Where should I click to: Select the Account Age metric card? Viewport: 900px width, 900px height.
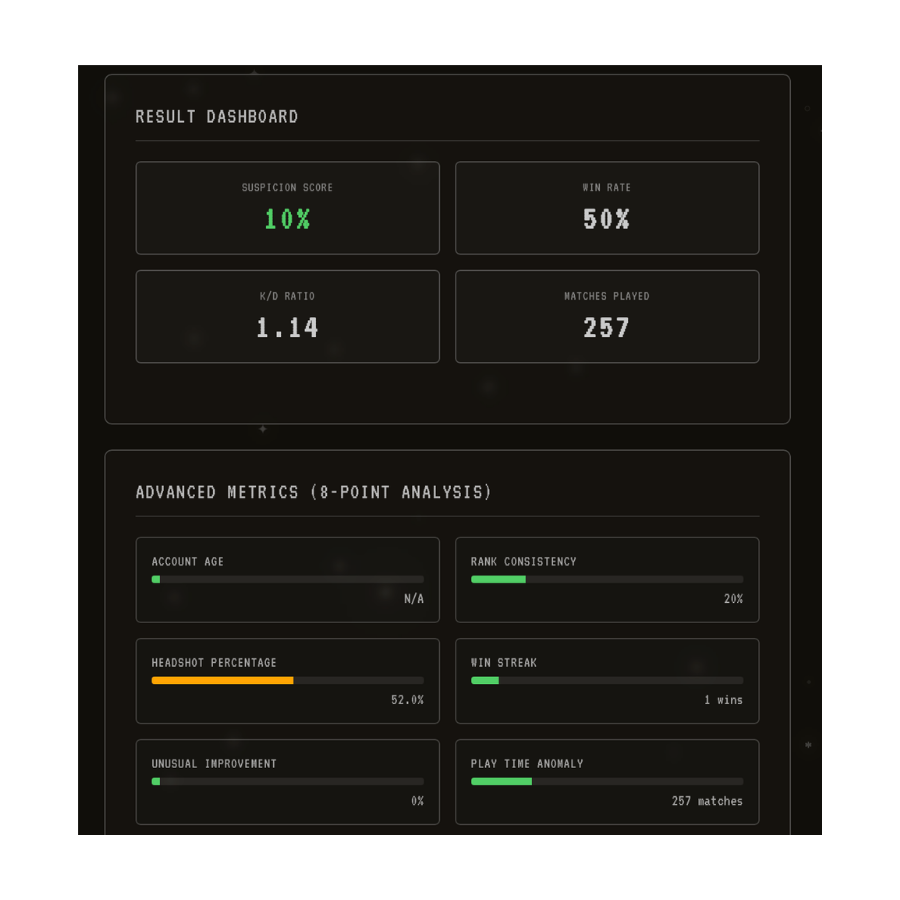(287, 580)
